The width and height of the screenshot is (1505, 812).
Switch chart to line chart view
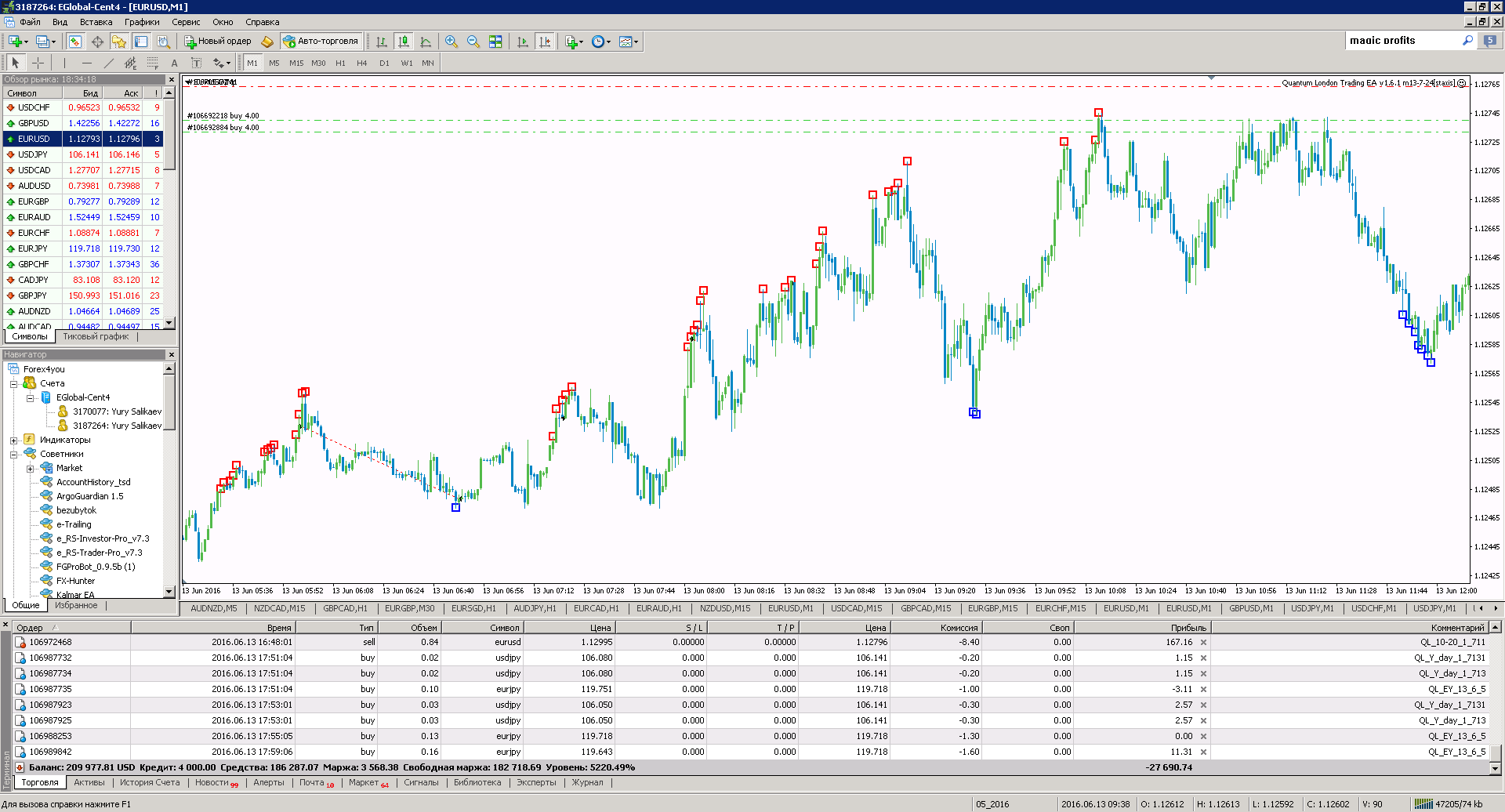coord(426,42)
